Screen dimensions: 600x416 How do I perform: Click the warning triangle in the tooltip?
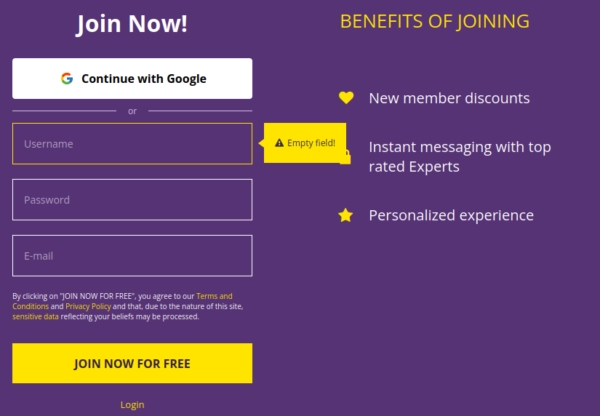[279, 143]
